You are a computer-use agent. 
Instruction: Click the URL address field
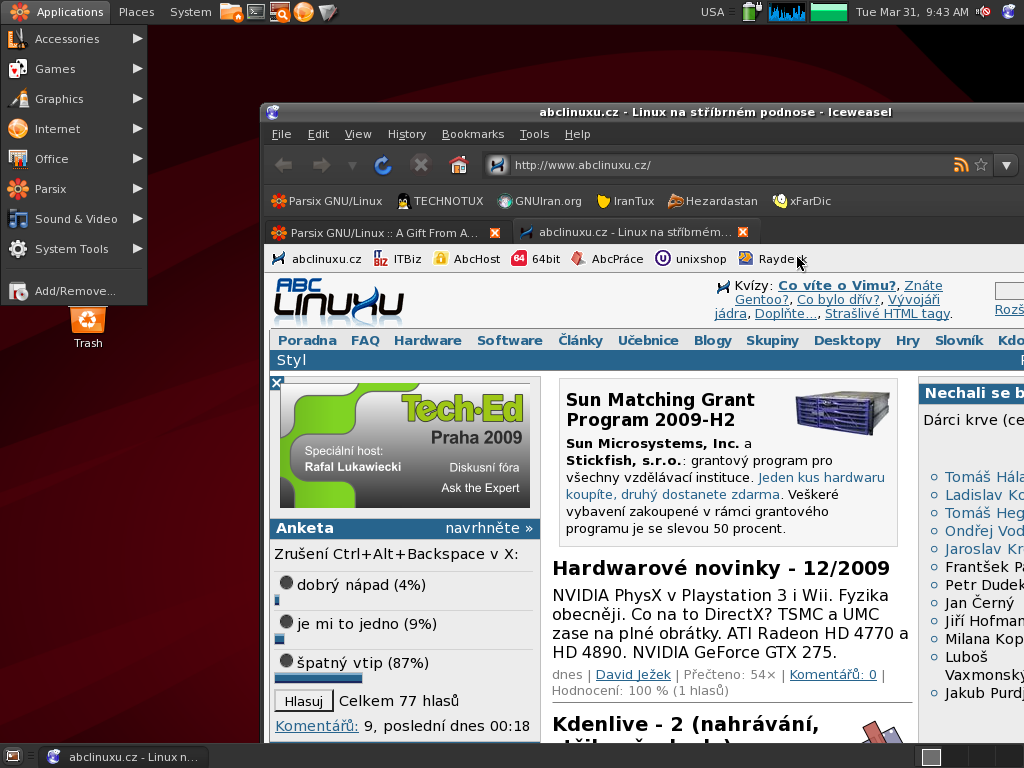[x=730, y=165]
